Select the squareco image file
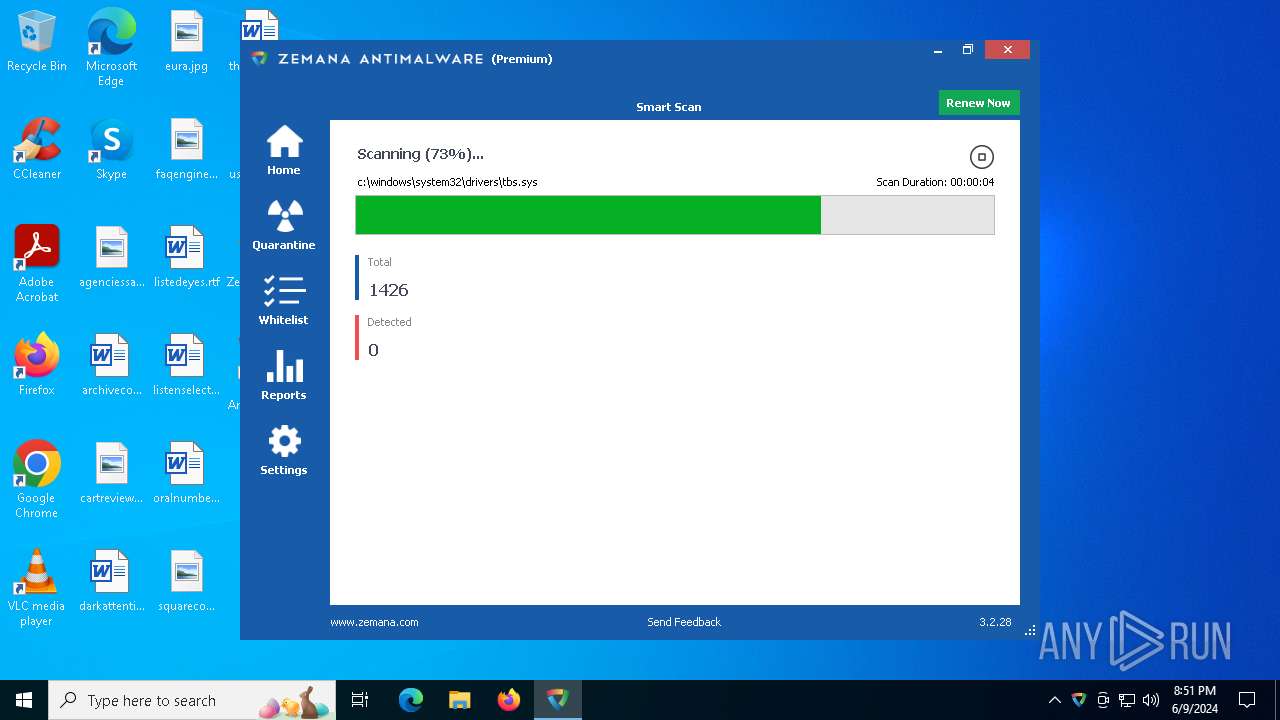Image resolution: width=1280 pixels, height=720 pixels. (x=187, y=582)
